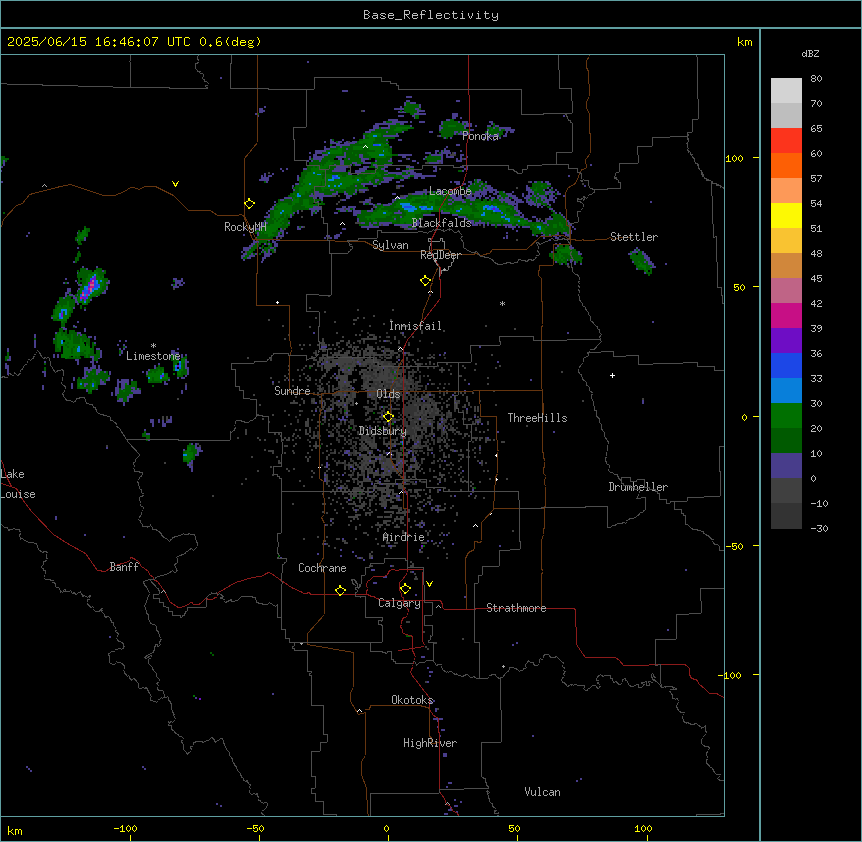Click the Innisfail label

pos(415,326)
